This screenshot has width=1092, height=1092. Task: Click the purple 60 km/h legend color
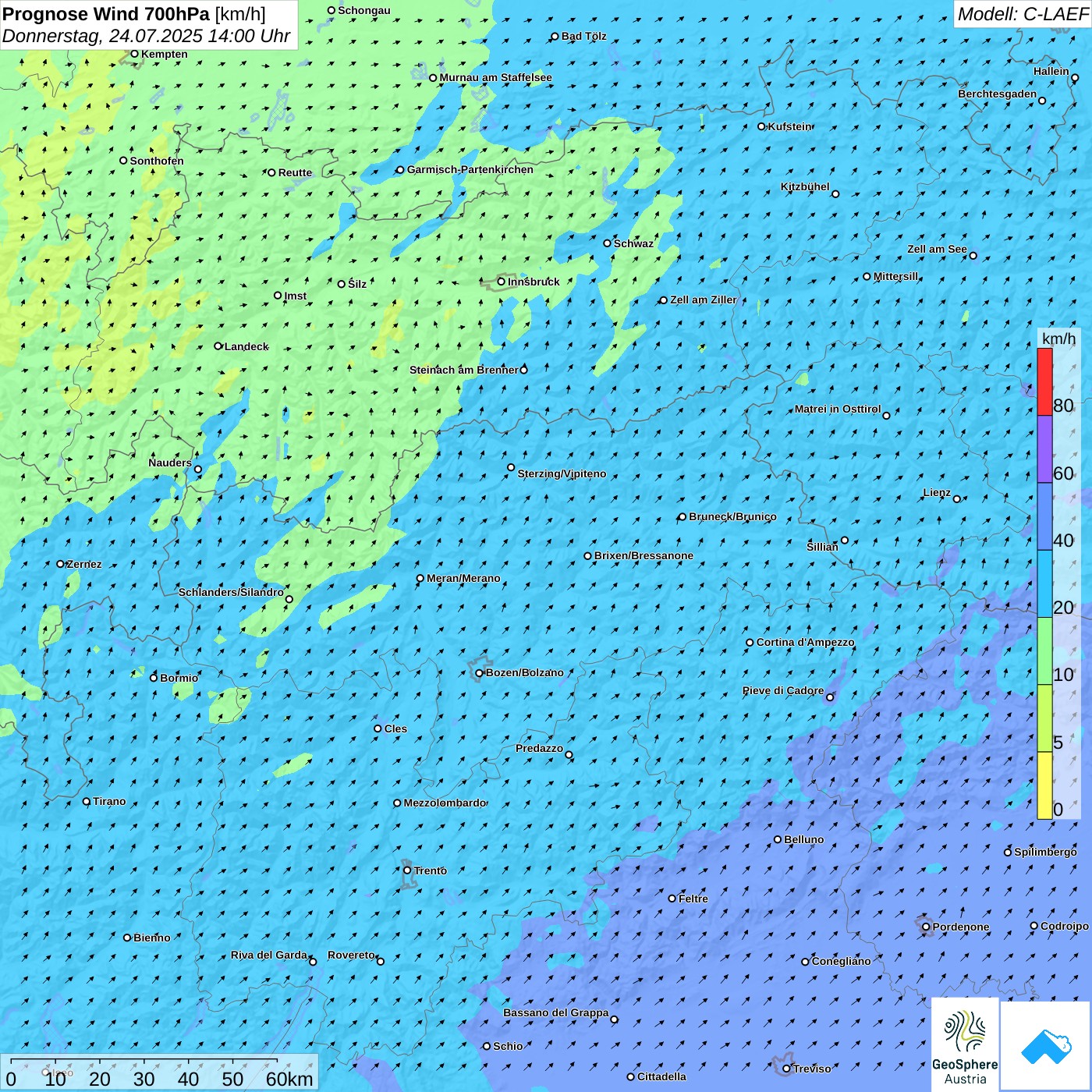tap(1044, 449)
